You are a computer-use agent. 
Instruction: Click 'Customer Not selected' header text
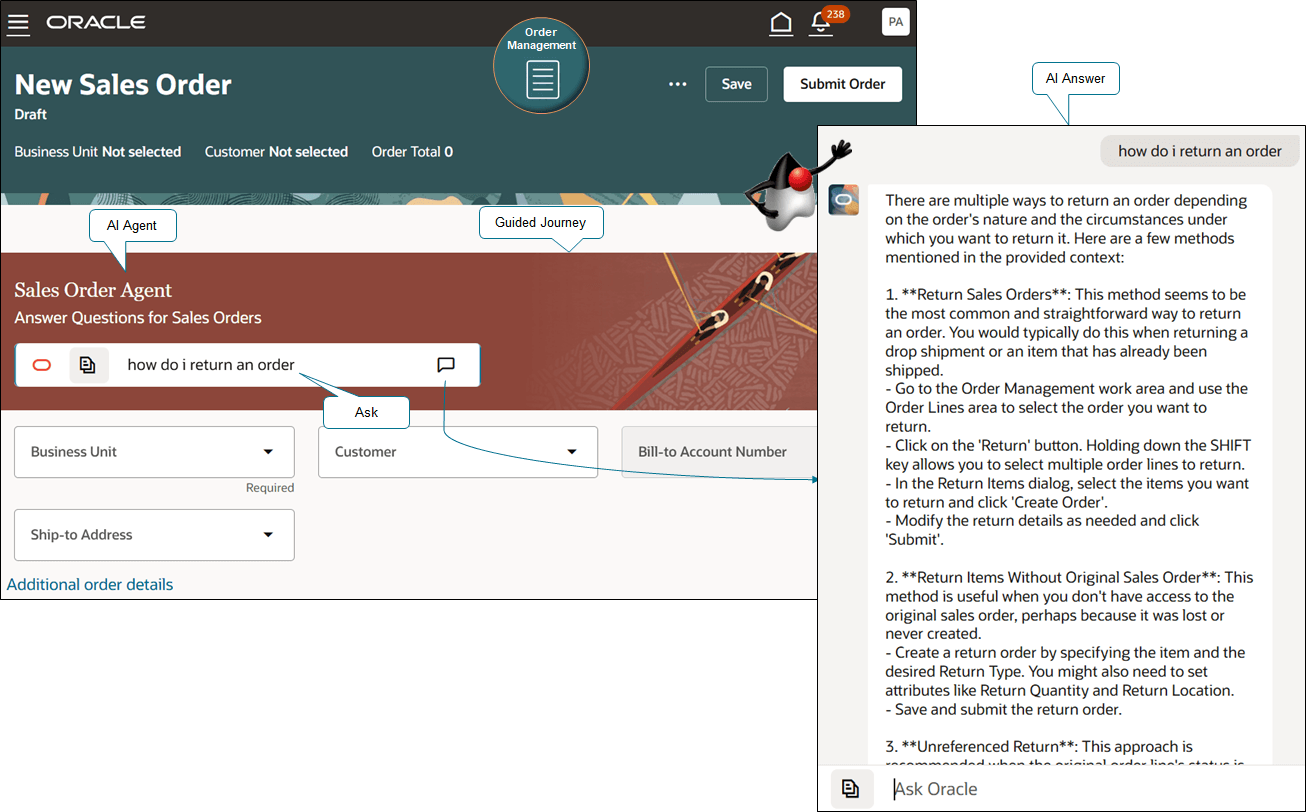(276, 152)
